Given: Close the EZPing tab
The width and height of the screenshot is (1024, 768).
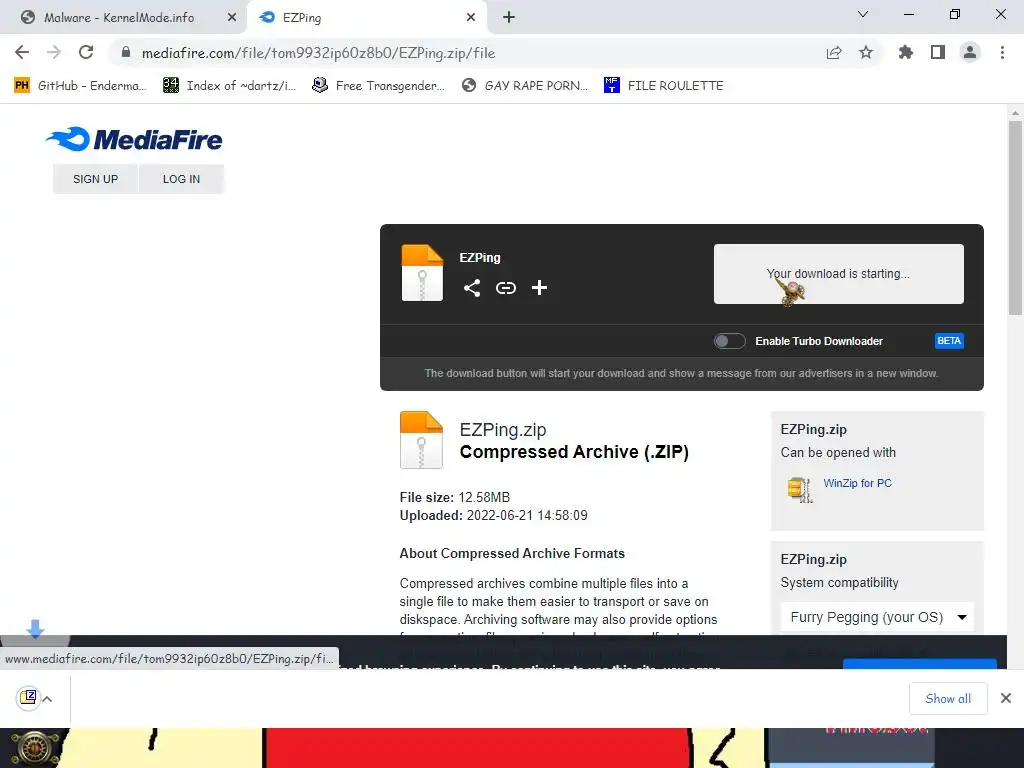Looking at the screenshot, I should coord(471,18).
